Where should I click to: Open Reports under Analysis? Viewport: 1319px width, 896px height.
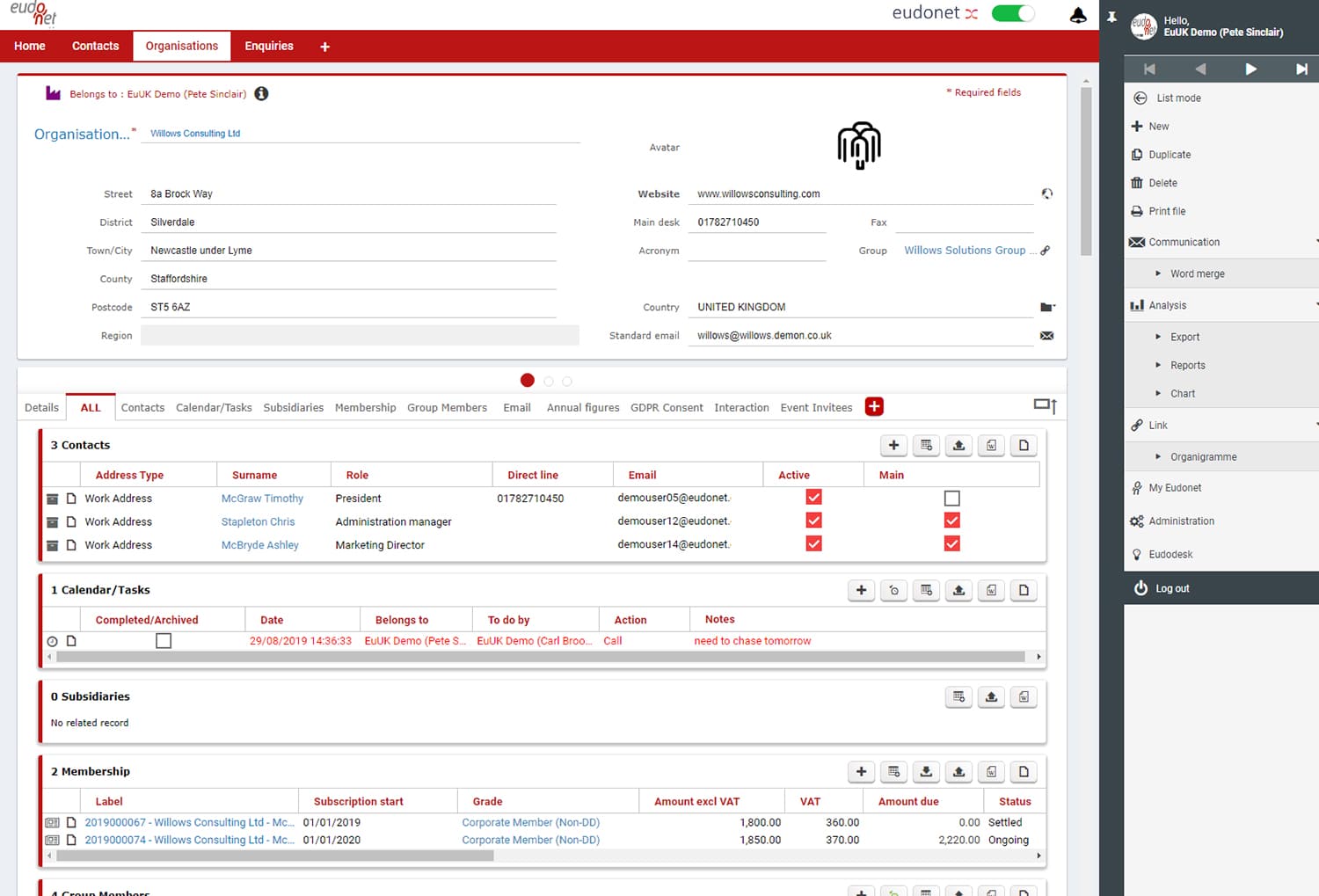pyautogui.click(x=1187, y=365)
